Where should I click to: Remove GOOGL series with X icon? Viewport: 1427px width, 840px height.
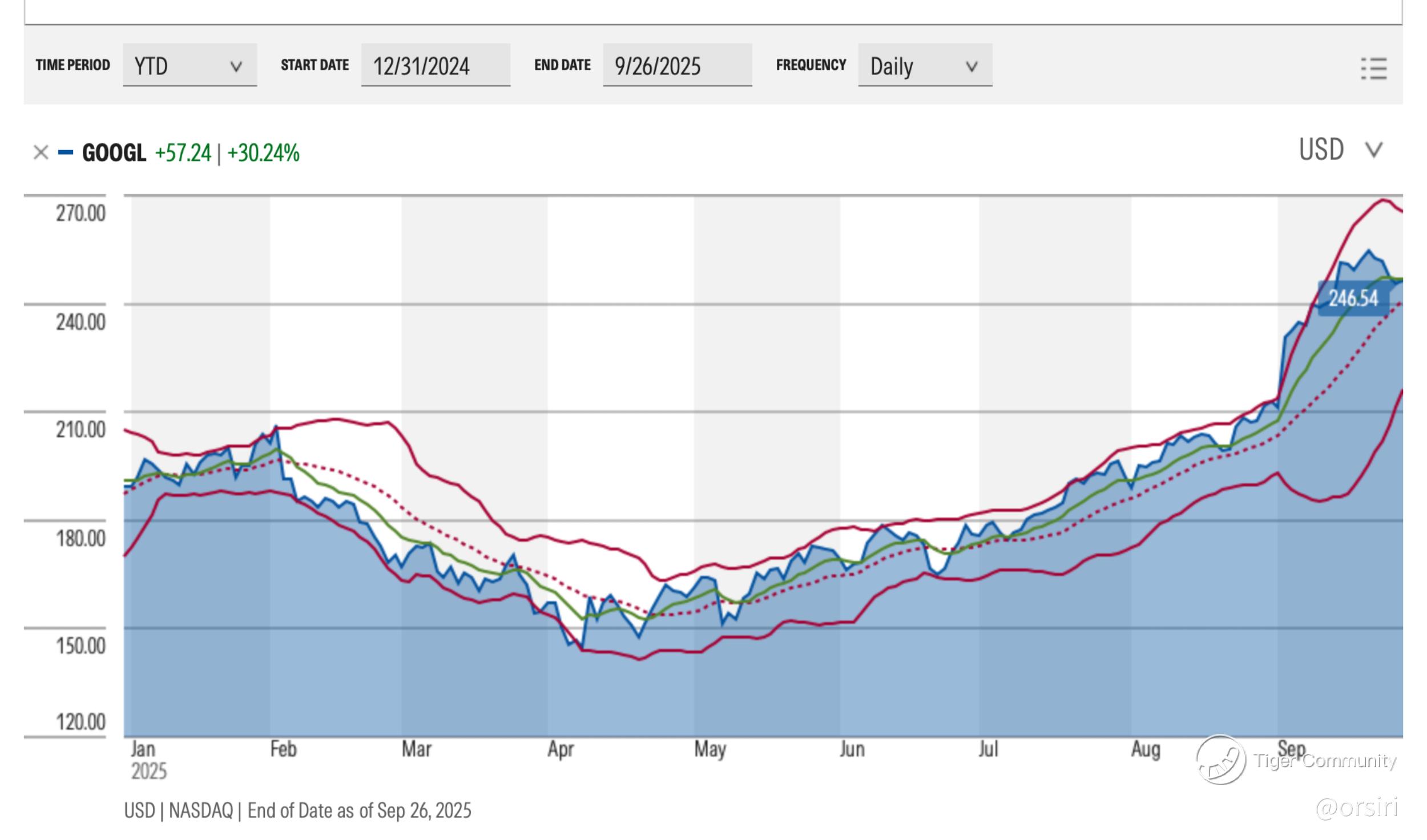coord(41,152)
